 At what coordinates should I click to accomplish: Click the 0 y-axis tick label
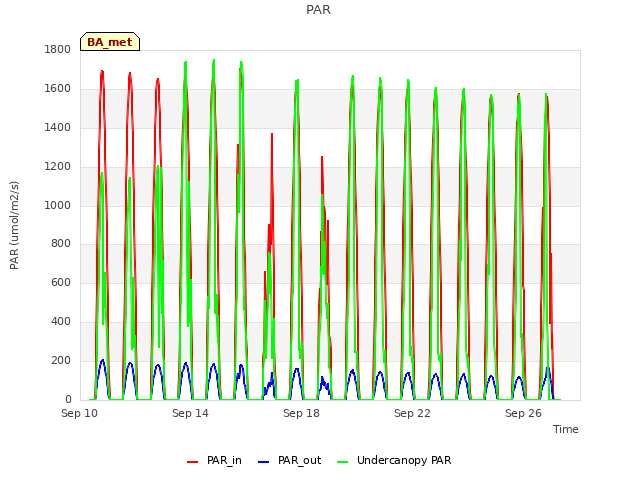tap(68, 399)
